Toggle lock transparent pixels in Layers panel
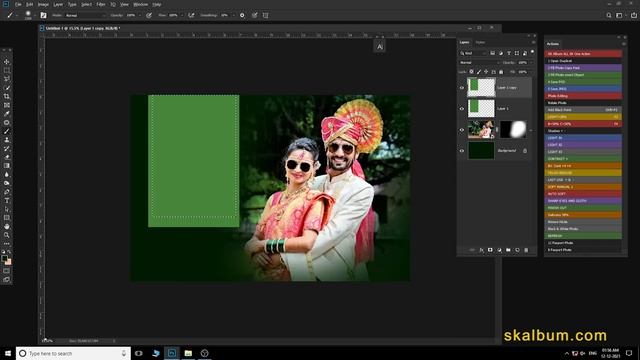Image resolution: width=640 pixels, height=360 pixels. 471,72
